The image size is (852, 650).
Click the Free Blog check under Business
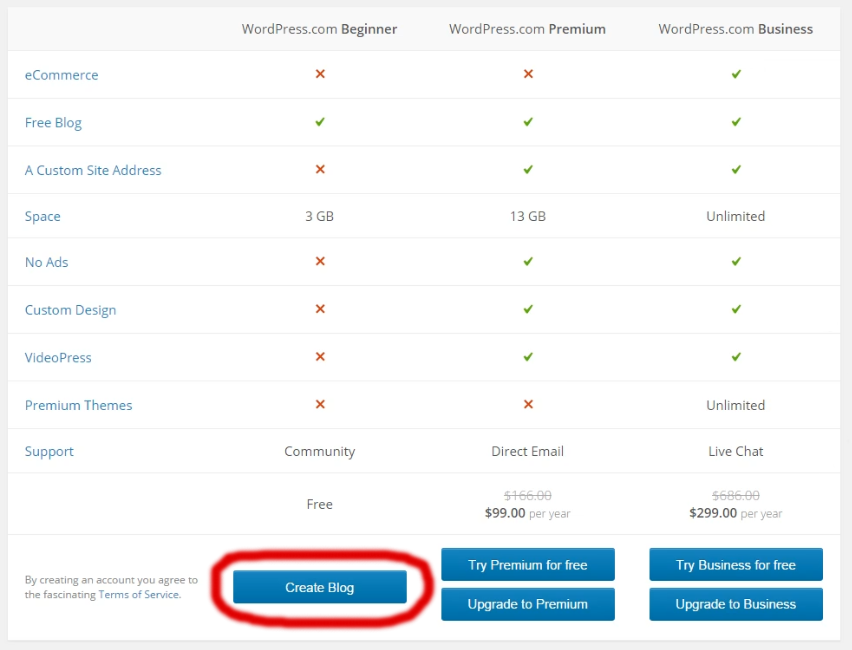pyautogui.click(x=736, y=122)
